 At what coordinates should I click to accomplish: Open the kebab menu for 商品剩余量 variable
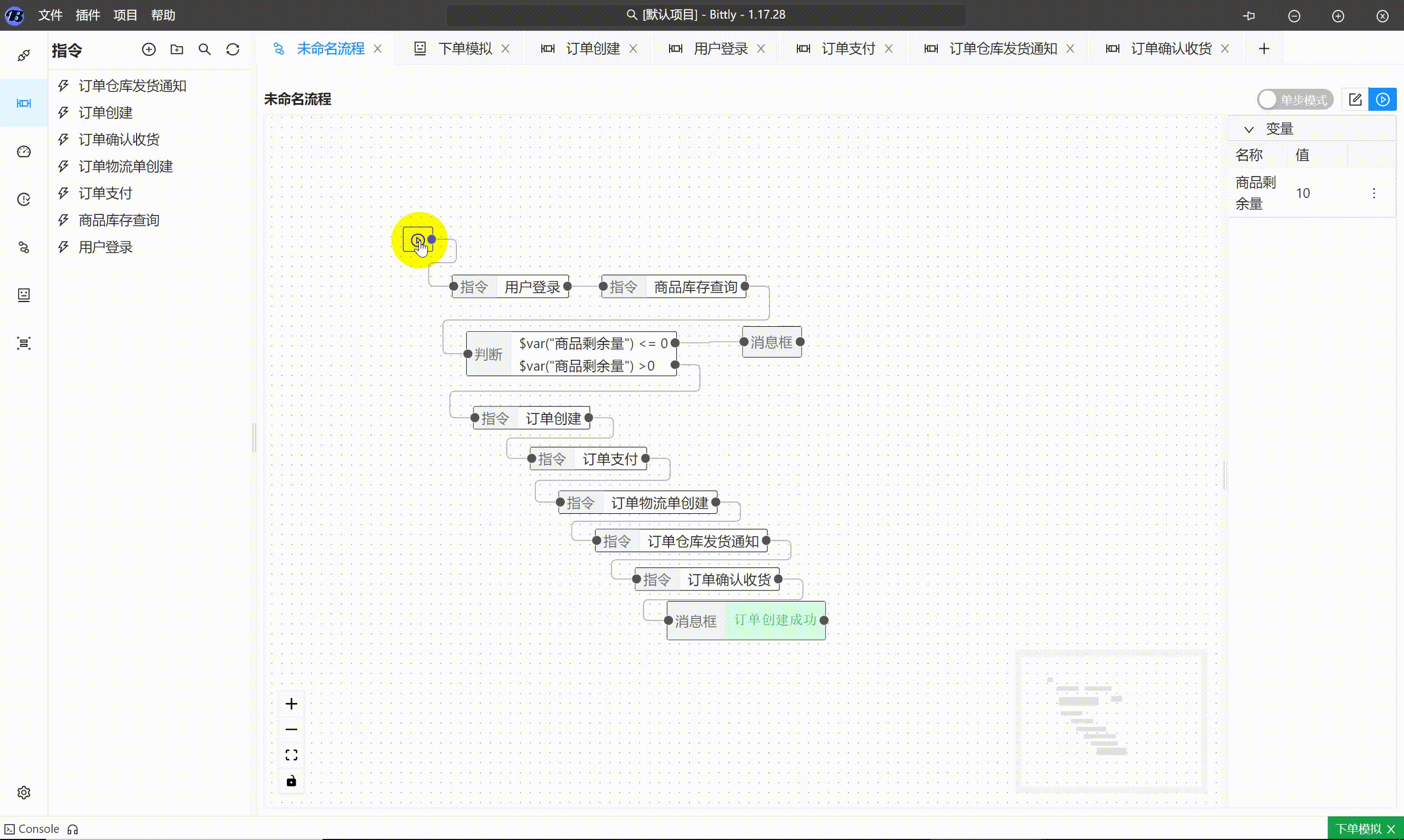(1374, 193)
